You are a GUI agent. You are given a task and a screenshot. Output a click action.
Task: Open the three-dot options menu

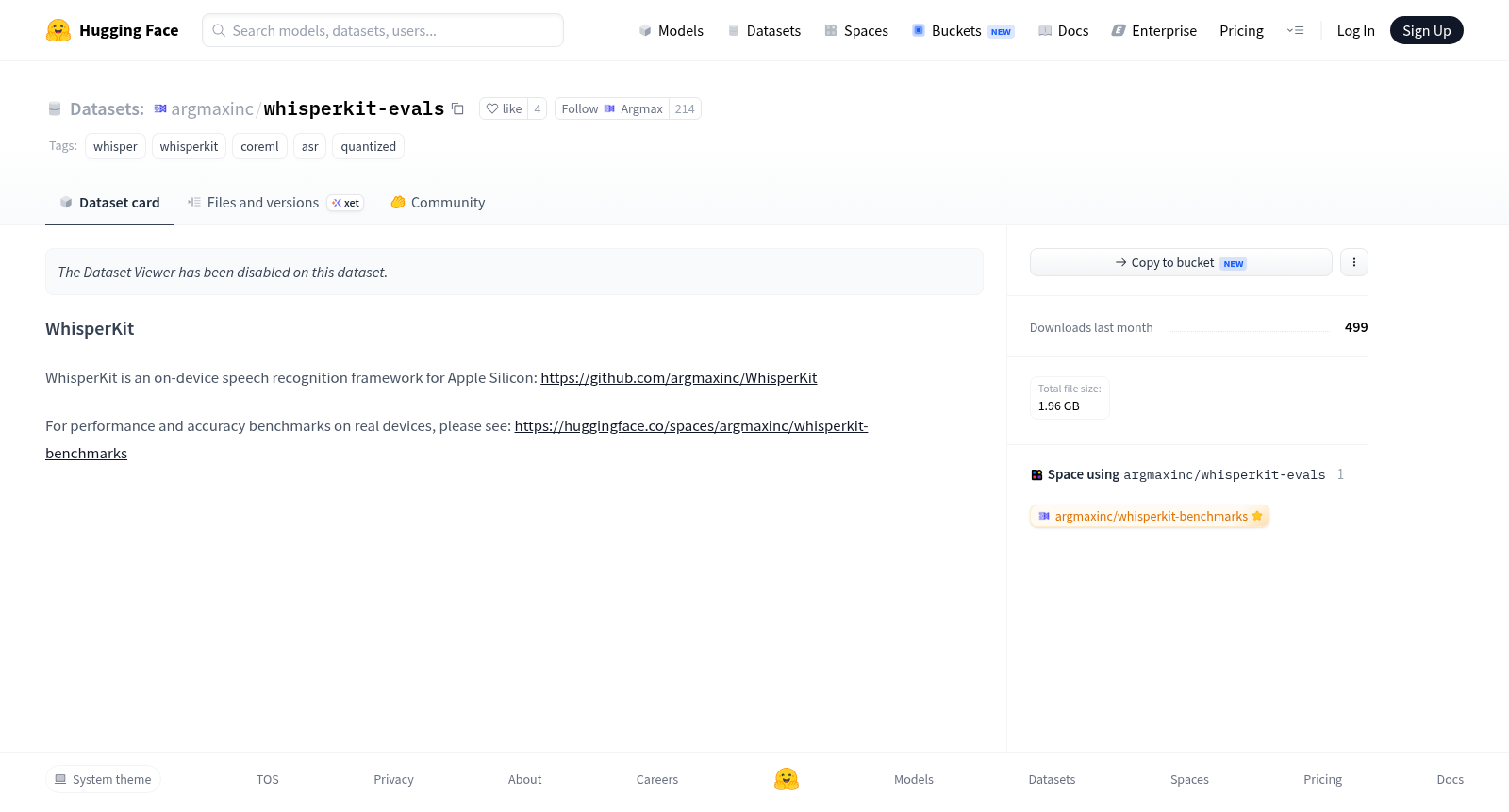(1354, 262)
